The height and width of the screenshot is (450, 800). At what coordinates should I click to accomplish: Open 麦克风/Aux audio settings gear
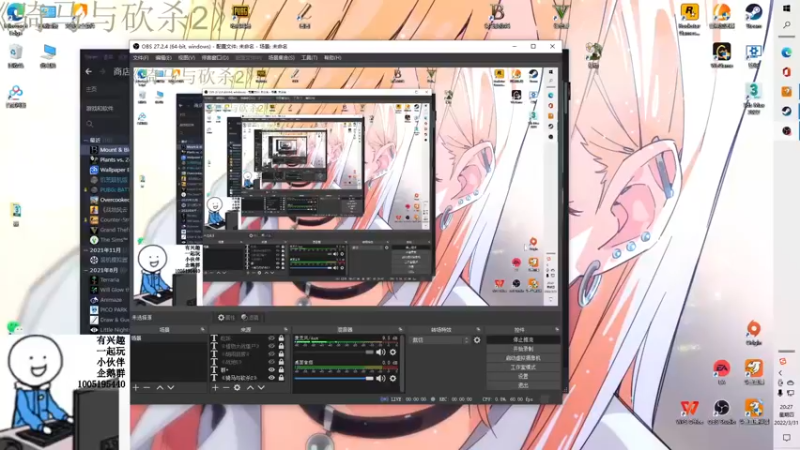(393, 352)
